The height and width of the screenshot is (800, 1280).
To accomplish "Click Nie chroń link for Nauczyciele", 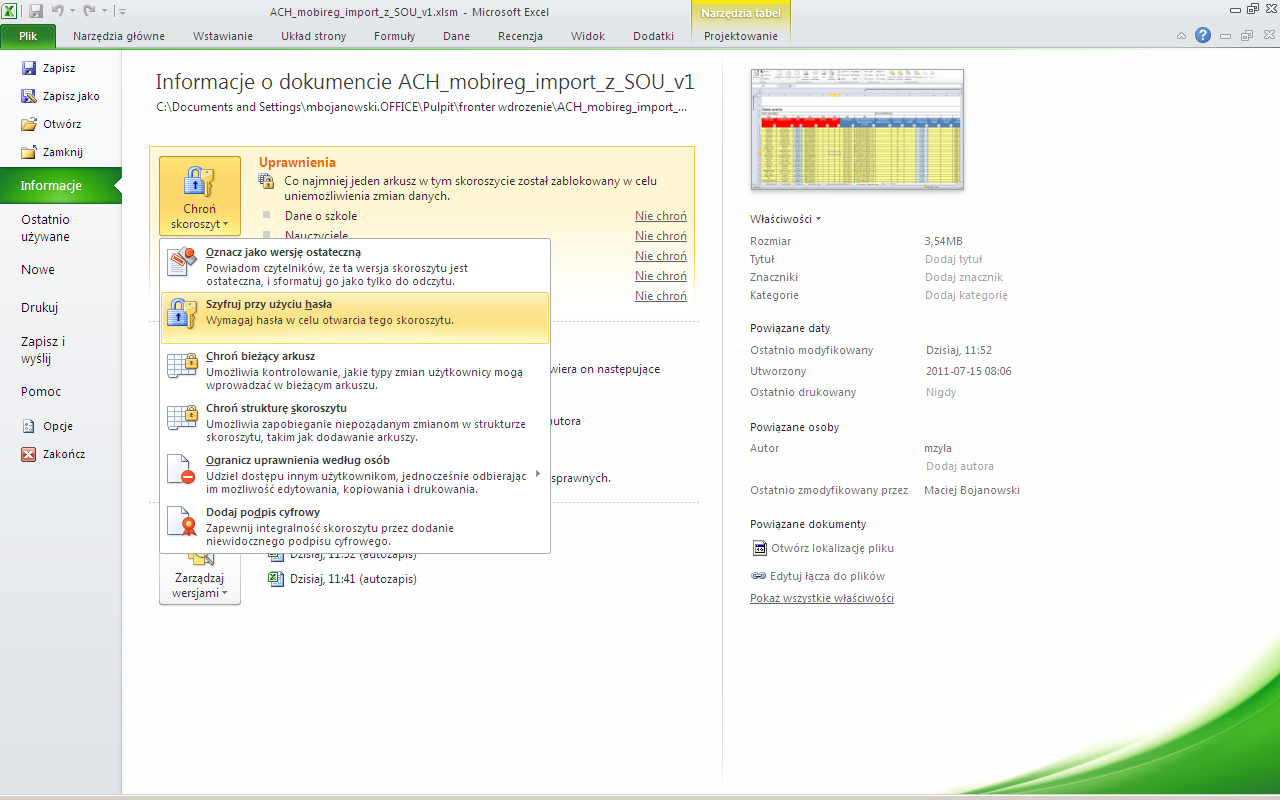I will pos(661,236).
